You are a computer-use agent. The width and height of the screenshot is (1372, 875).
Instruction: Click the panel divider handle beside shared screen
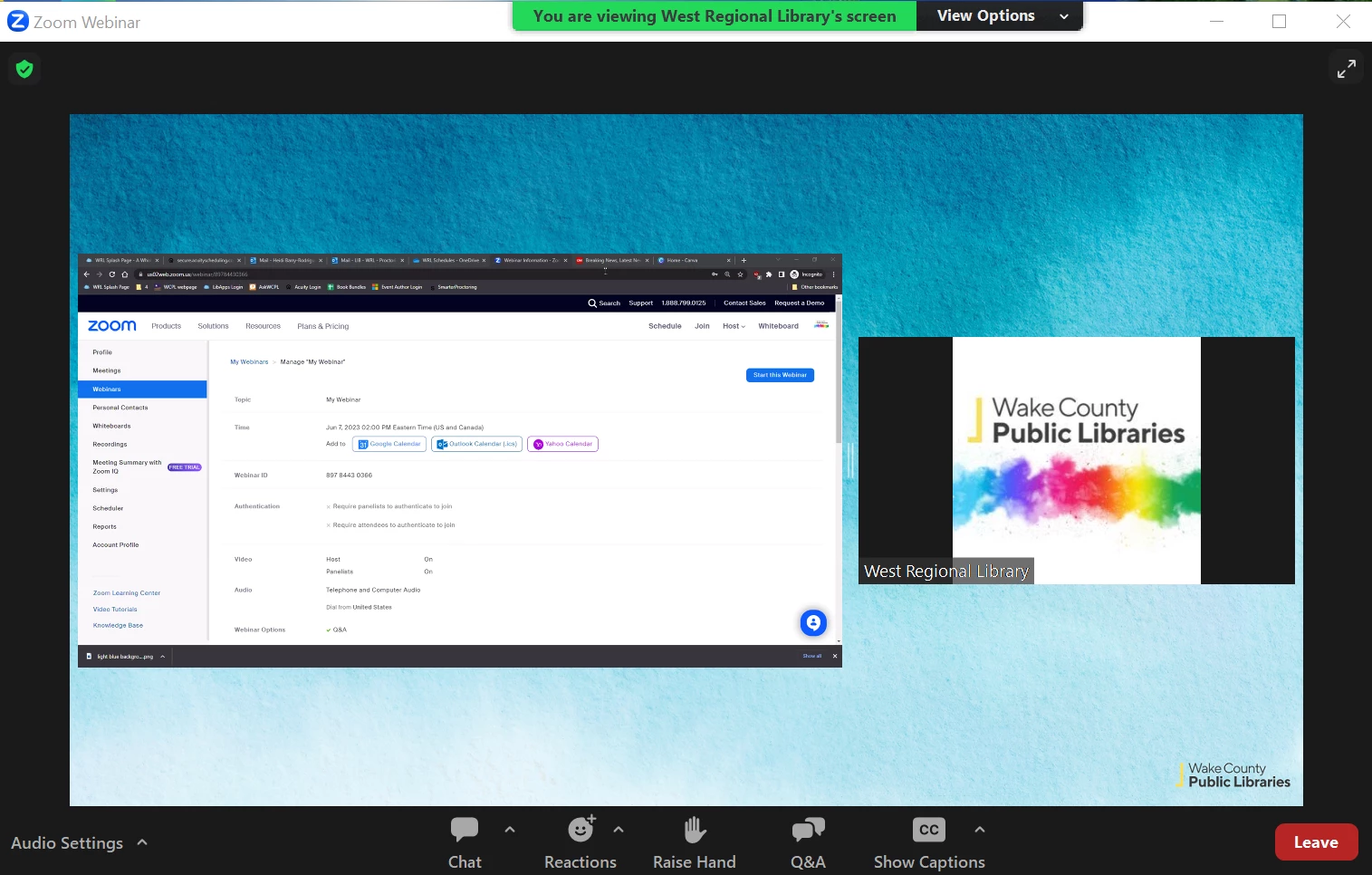[850, 460]
